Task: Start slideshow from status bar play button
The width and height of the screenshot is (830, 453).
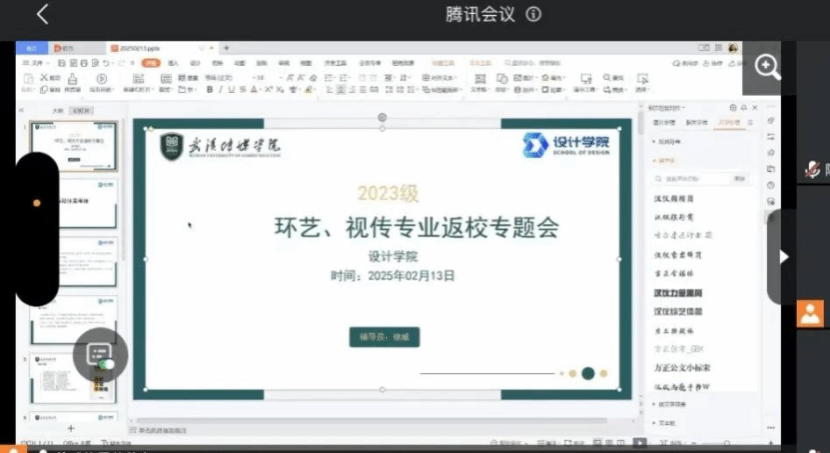Action: coord(639,442)
